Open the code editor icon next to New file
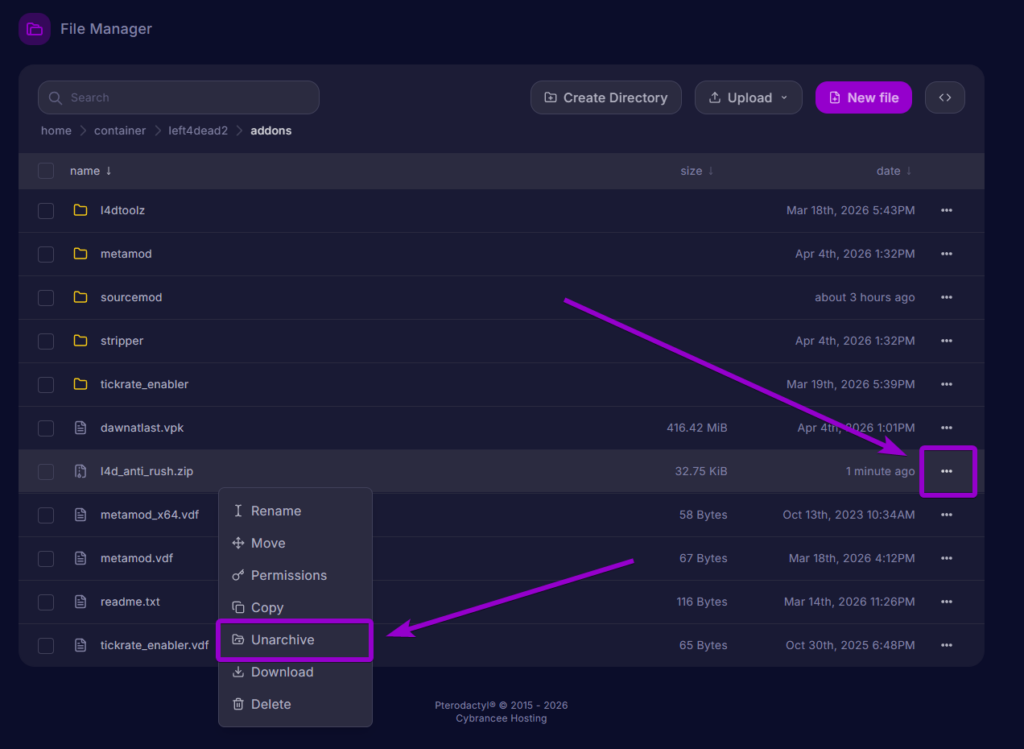This screenshot has height=749, width=1024. tap(944, 97)
